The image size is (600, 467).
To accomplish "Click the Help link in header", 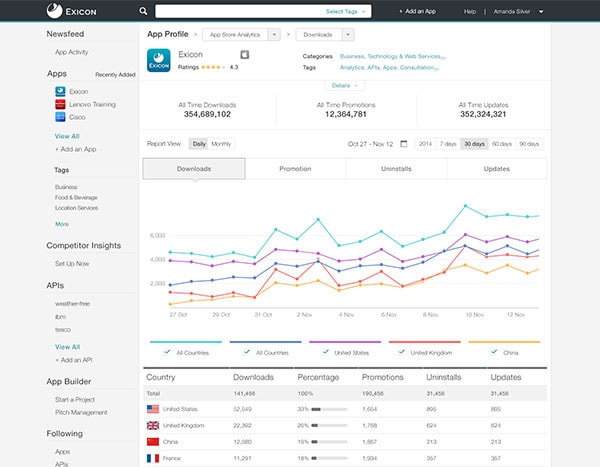I will tap(470, 12).
